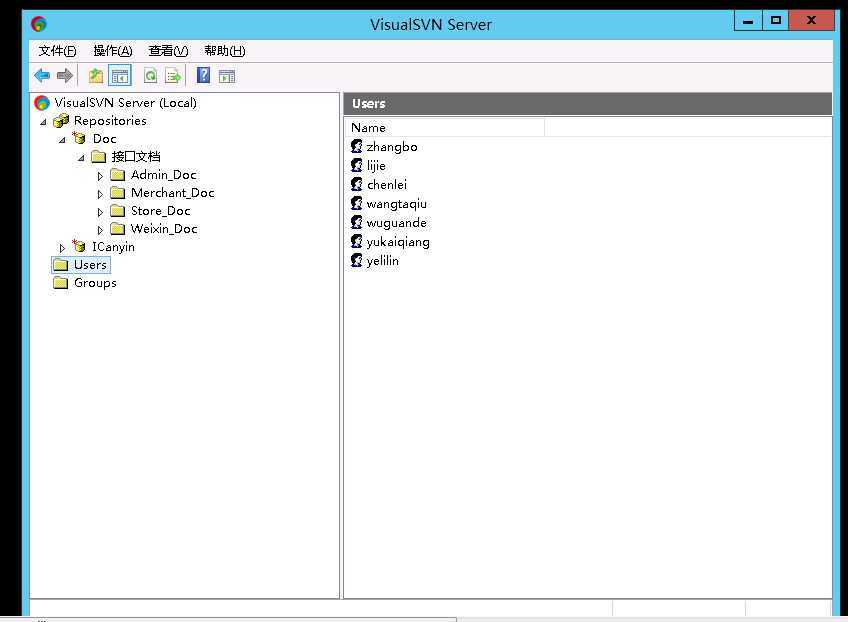Click the Weixin_Doc folder icon
Screen dimensions: 848x622
click(117, 229)
